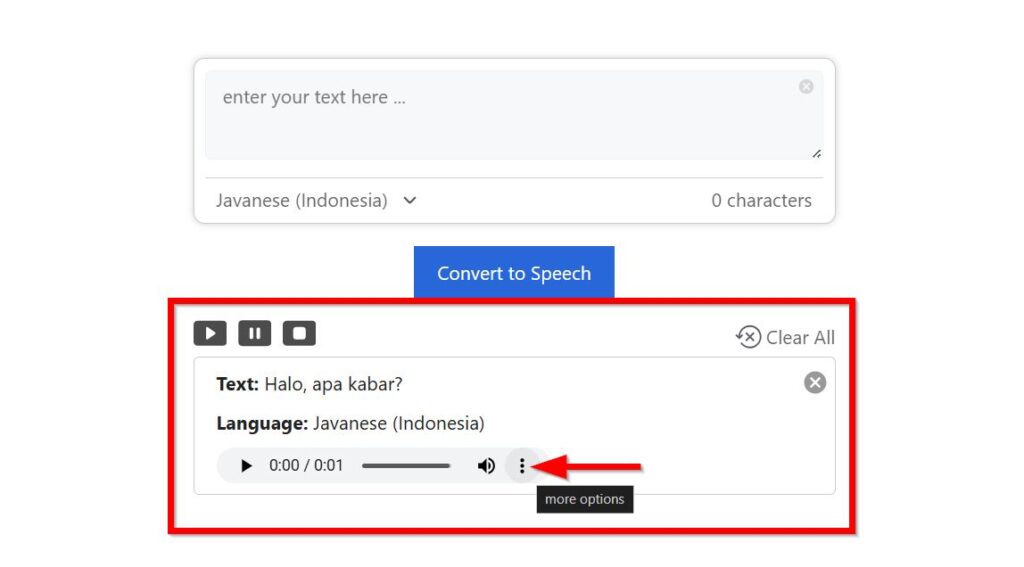Screen dimensions: 1024x567
Task: Clear the text input with the x icon
Action: coord(806,86)
